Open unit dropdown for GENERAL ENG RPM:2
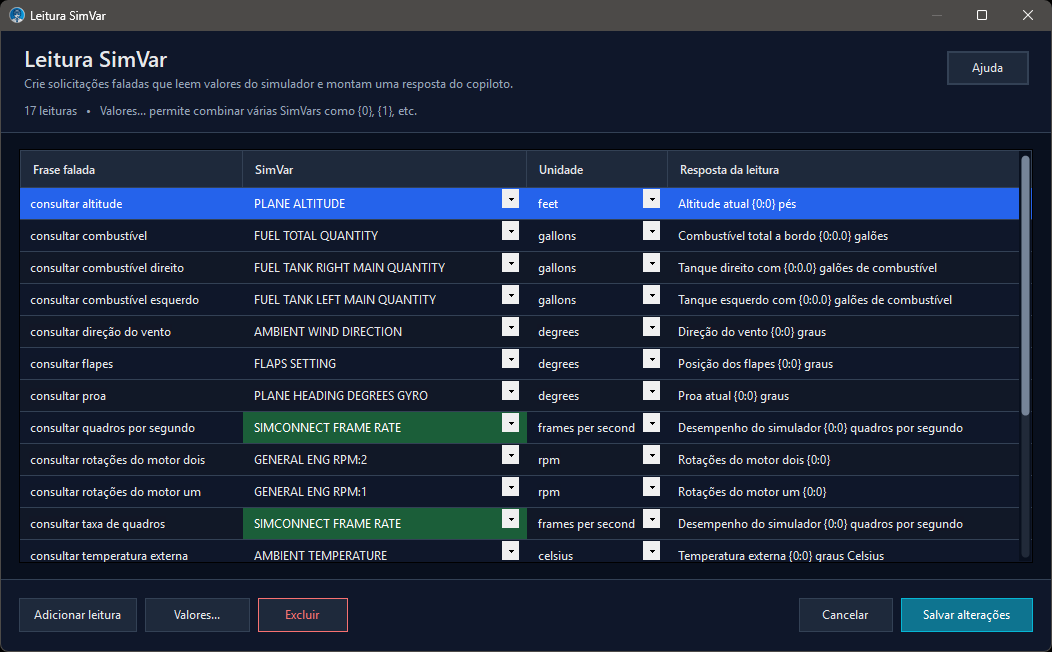1052x652 pixels. pyautogui.click(x=651, y=455)
